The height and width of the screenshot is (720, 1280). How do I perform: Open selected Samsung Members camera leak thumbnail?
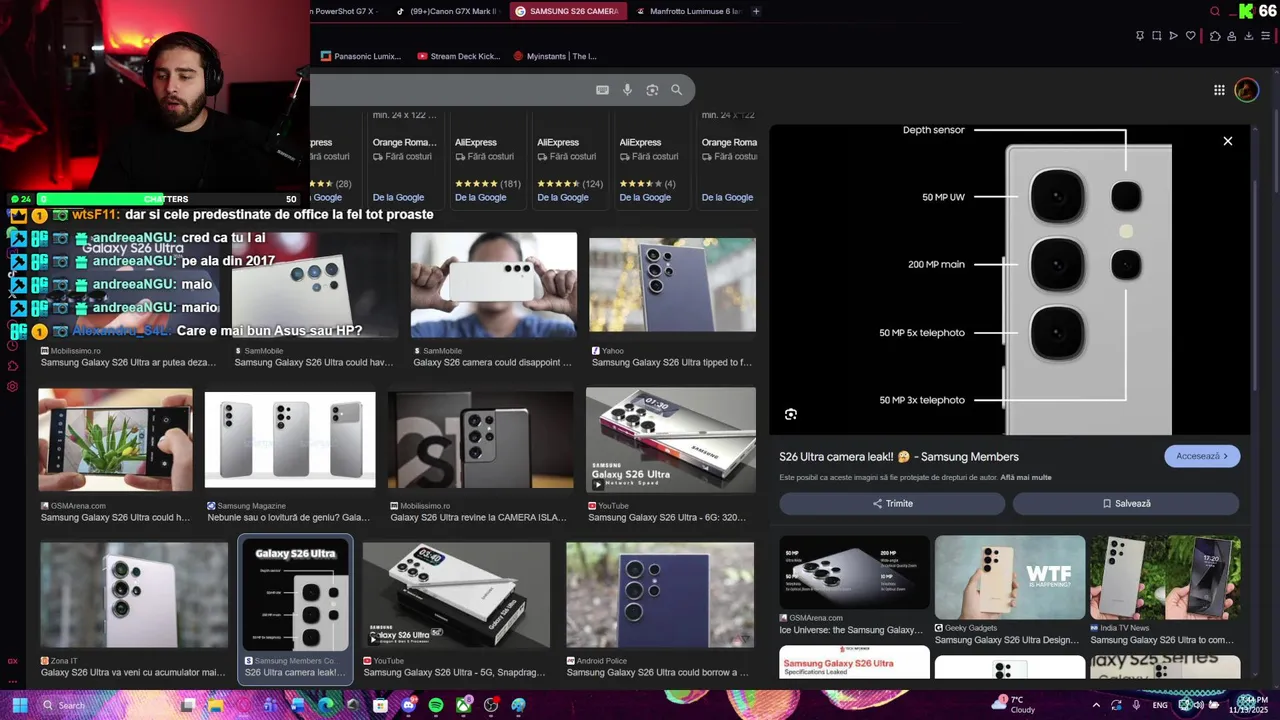(x=295, y=595)
